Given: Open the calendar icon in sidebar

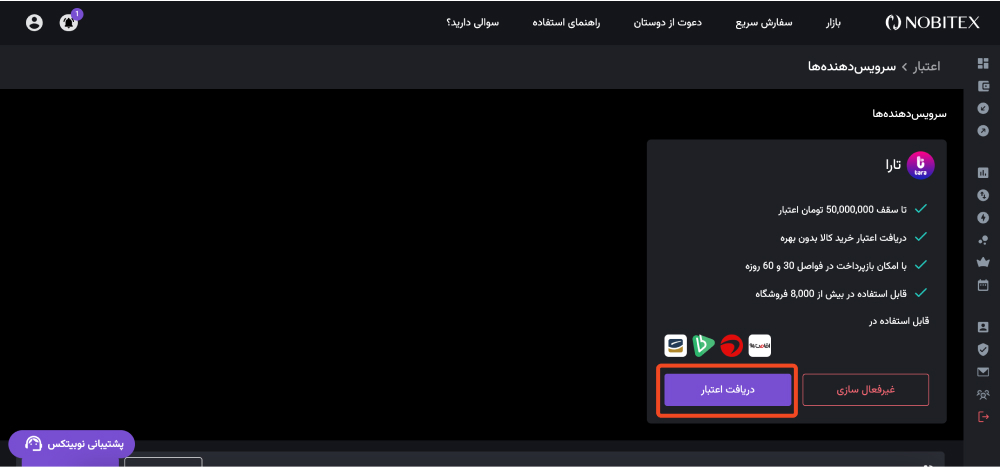Looking at the screenshot, I should [983, 285].
